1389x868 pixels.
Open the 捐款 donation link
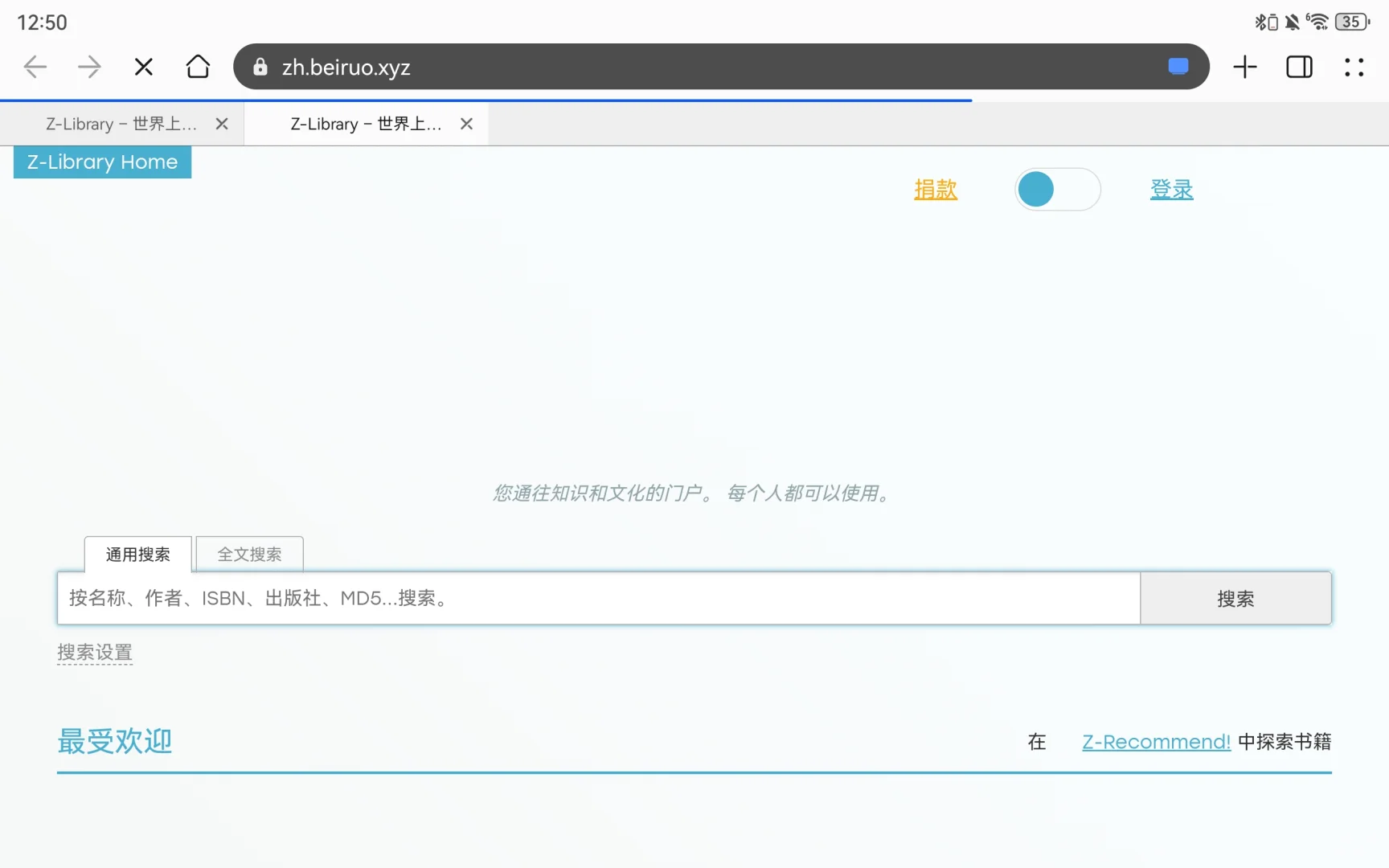click(x=936, y=190)
